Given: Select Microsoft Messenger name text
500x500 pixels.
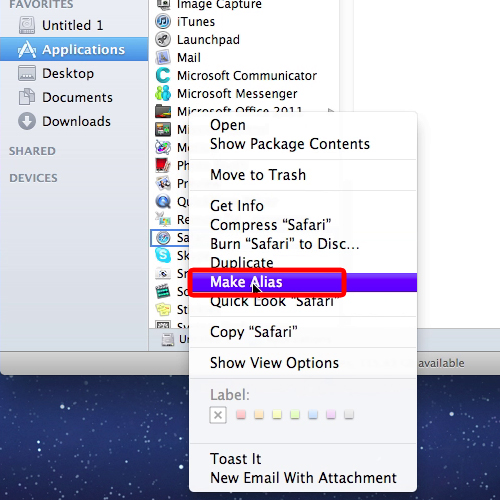Looking at the screenshot, I should [237, 94].
